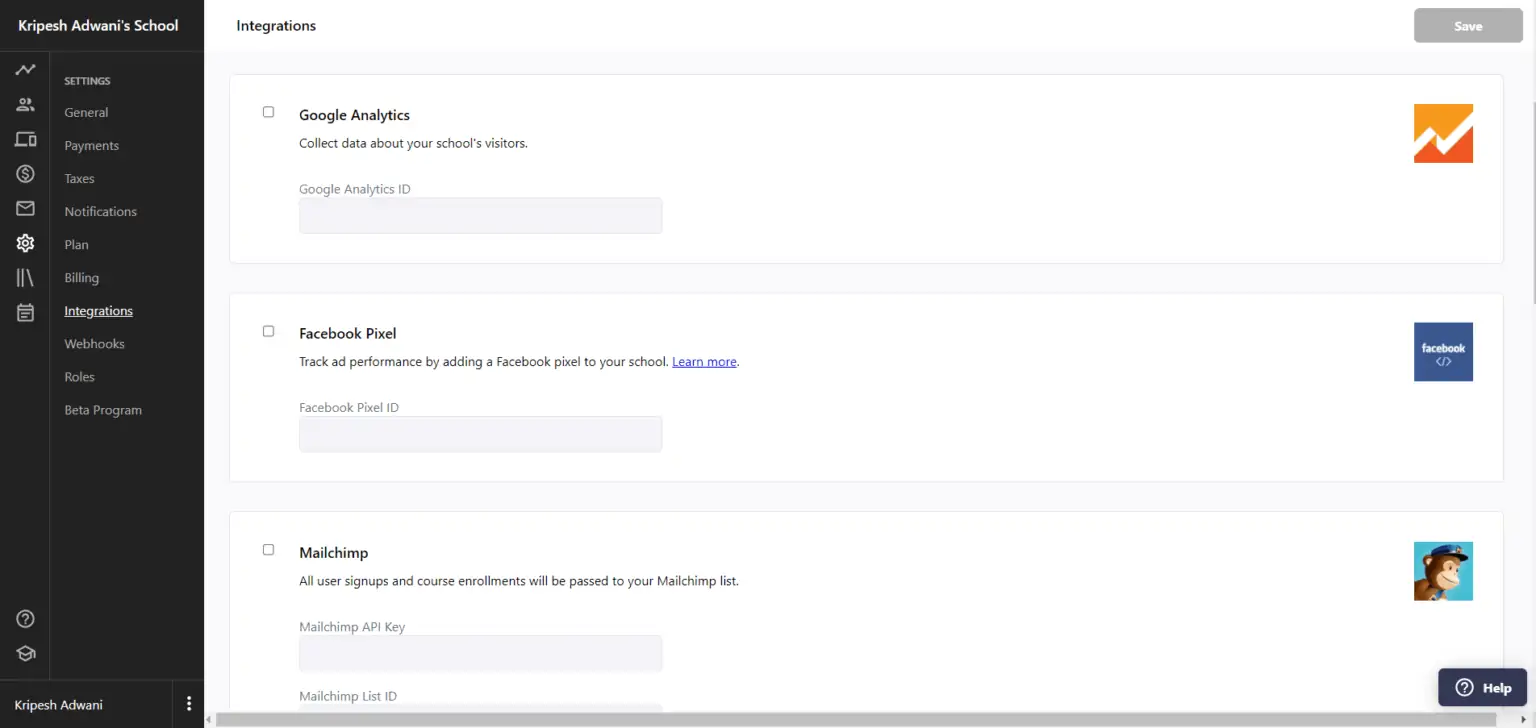Follow the Learn more link for Facebook Pixel
Image resolution: width=1536 pixels, height=728 pixels.
(x=704, y=362)
